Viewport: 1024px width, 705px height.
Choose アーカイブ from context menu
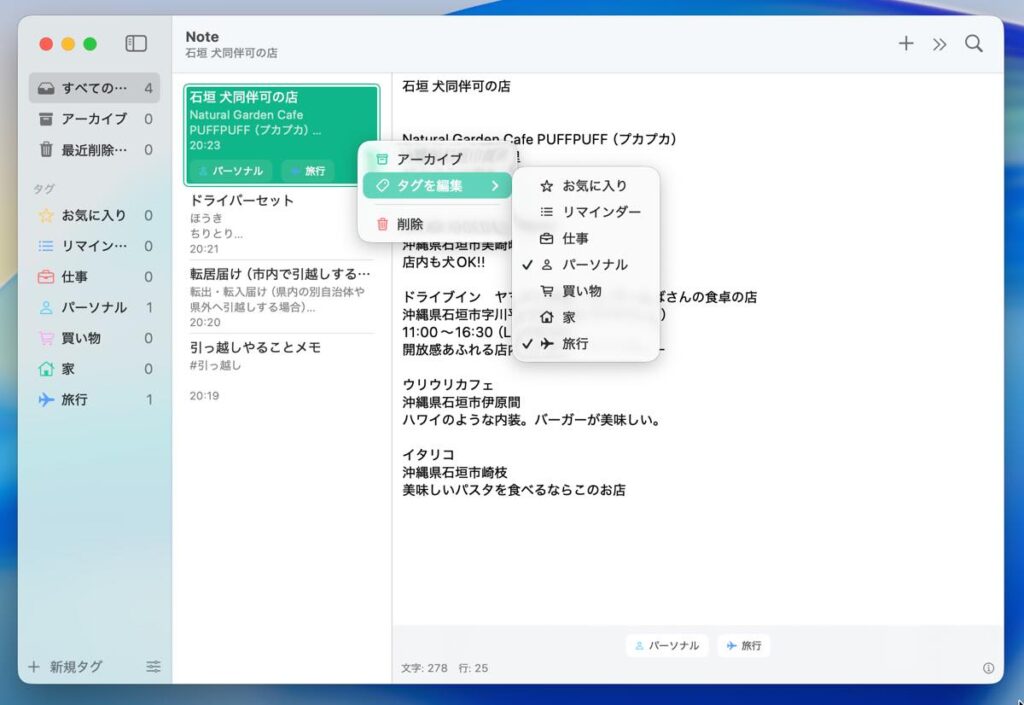(x=429, y=159)
